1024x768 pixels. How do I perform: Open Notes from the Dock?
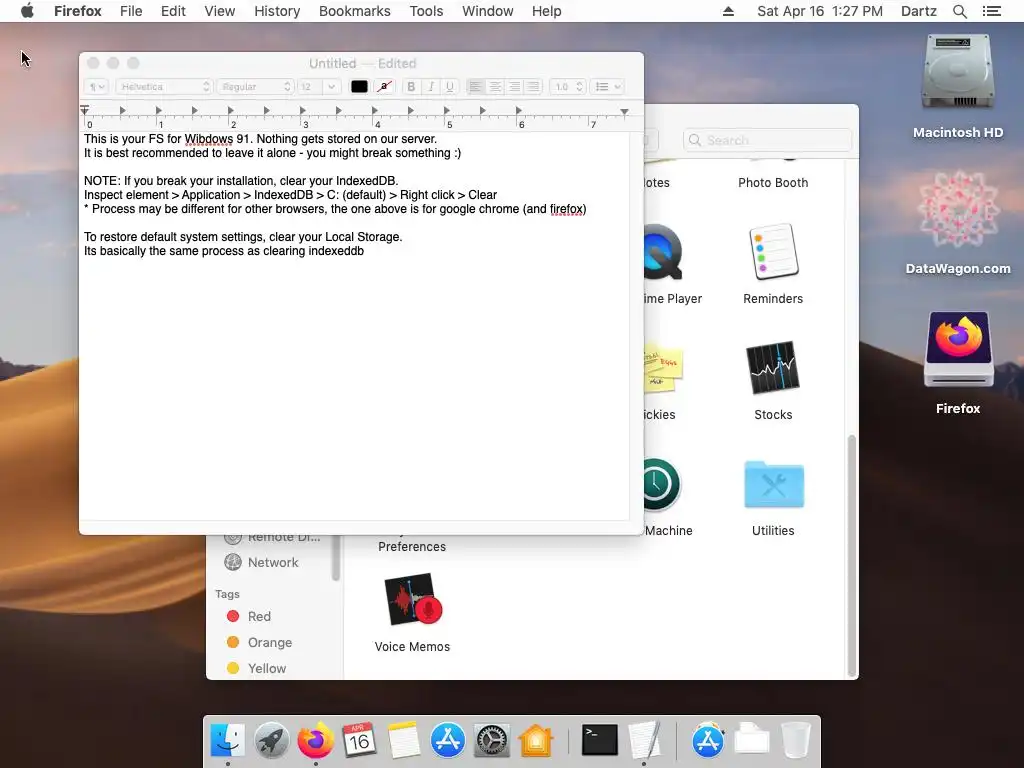tap(404, 740)
